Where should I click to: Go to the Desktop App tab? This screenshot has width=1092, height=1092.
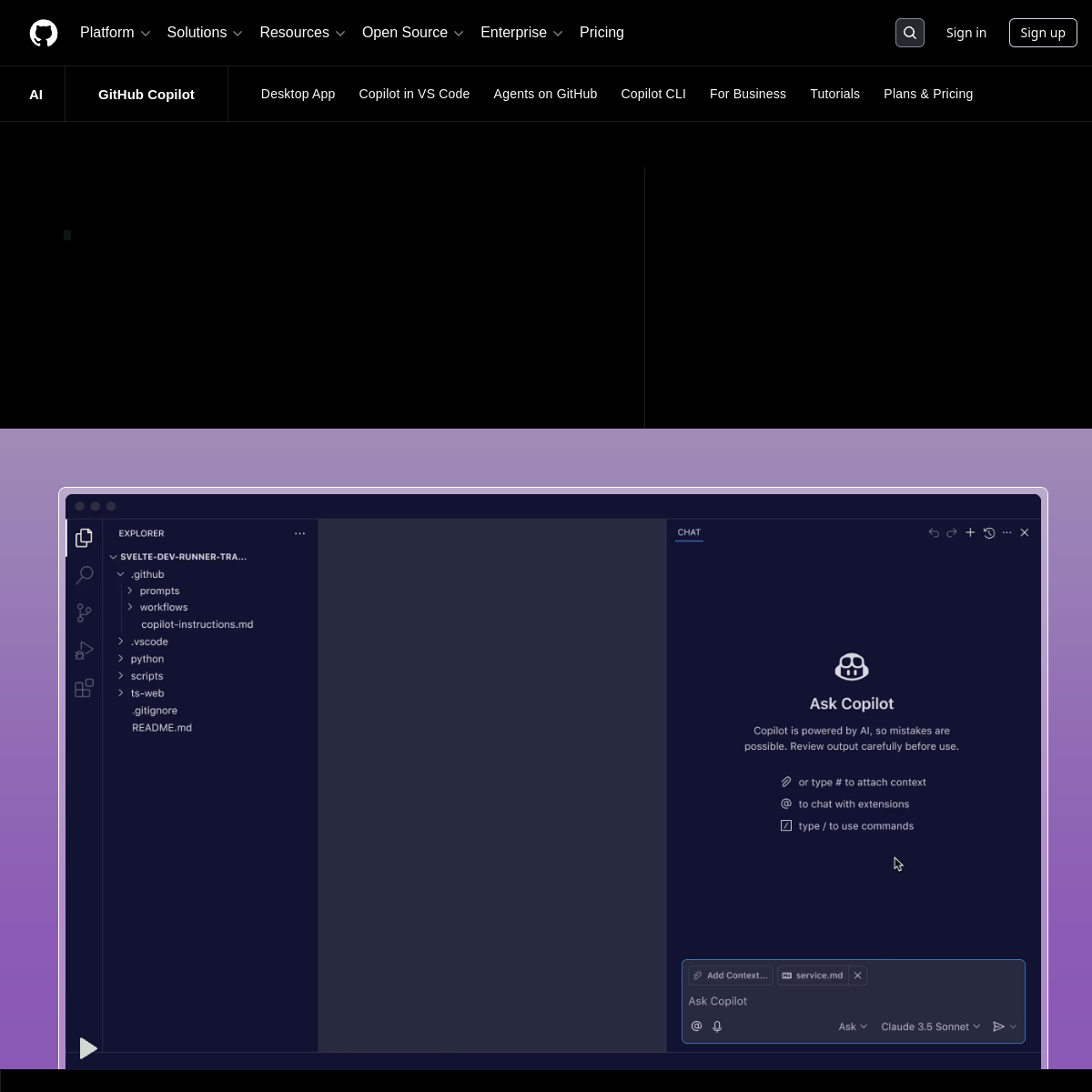point(298,94)
